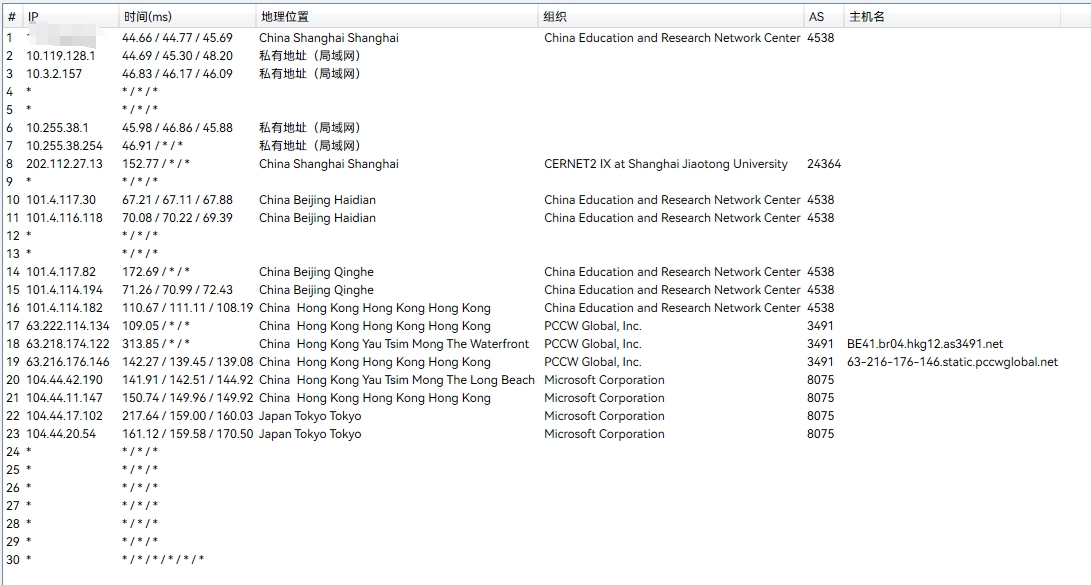This screenshot has height=585, width=1091.
Task: Select the last hop row number 30
Action: pos(12,560)
